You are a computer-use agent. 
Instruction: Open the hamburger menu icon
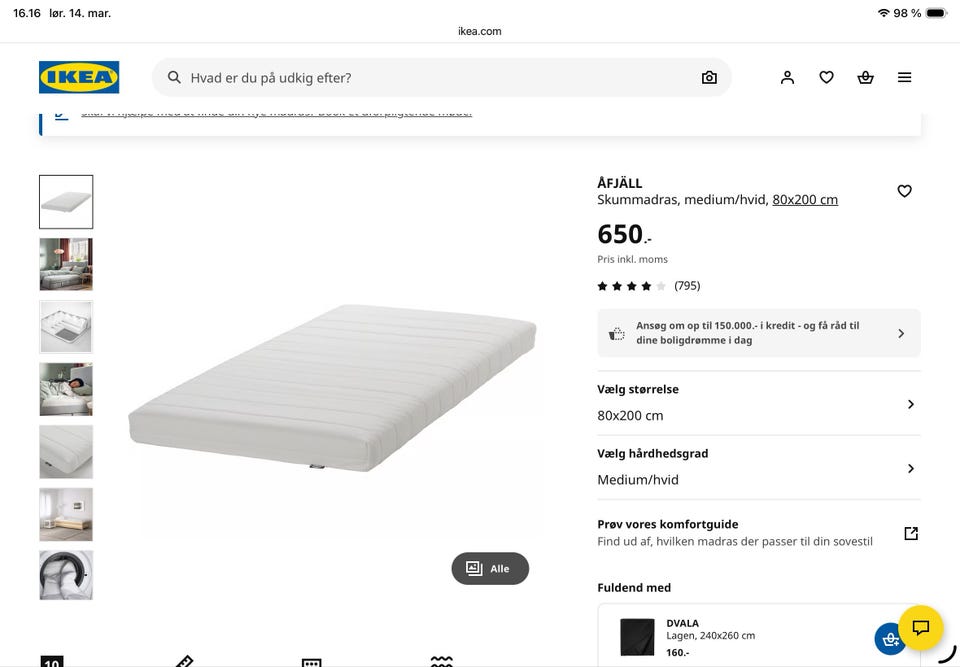[x=904, y=77]
